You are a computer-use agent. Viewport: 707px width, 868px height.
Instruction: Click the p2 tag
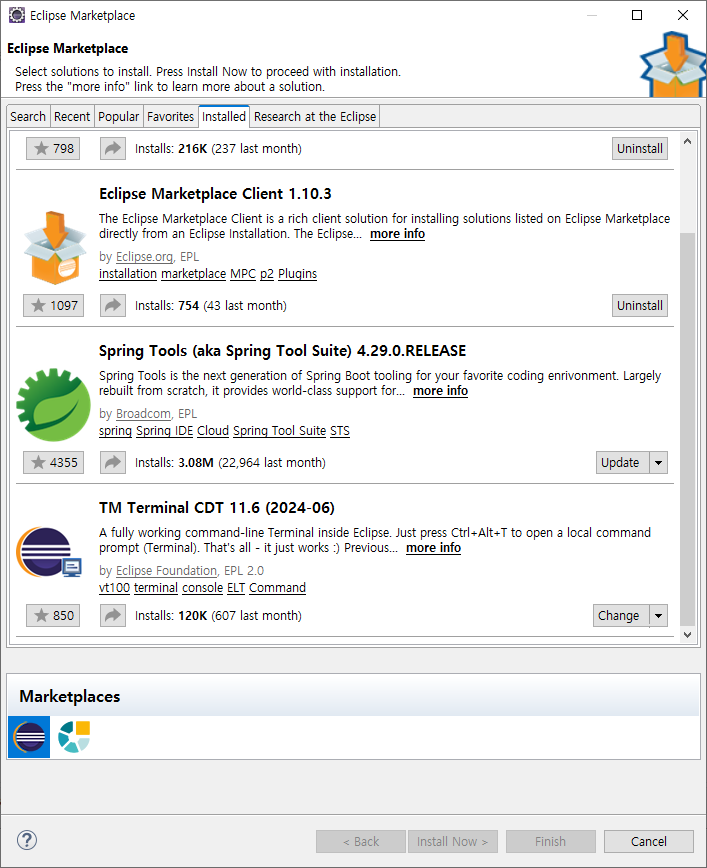coord(267,274)
